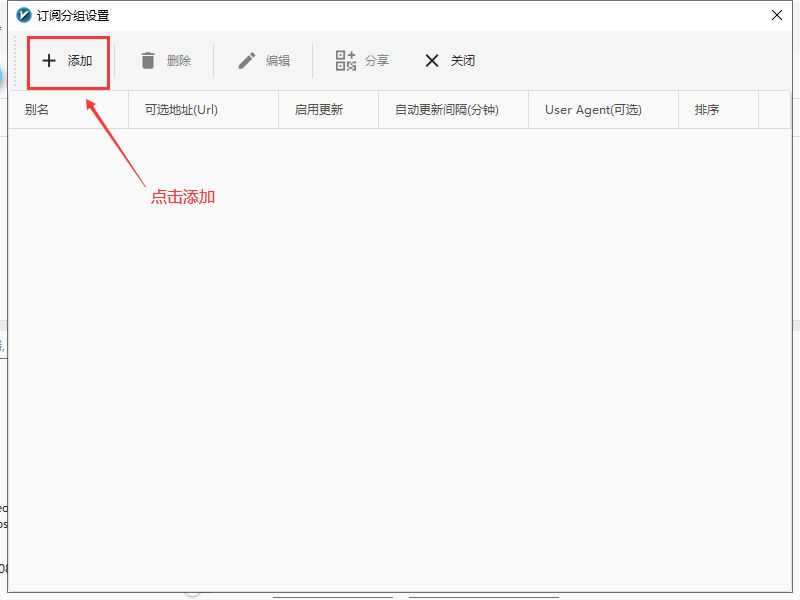Screen dimensions: 800x600
Task: Click the X icon beside 关闭
Action: (x=432, y=61)
